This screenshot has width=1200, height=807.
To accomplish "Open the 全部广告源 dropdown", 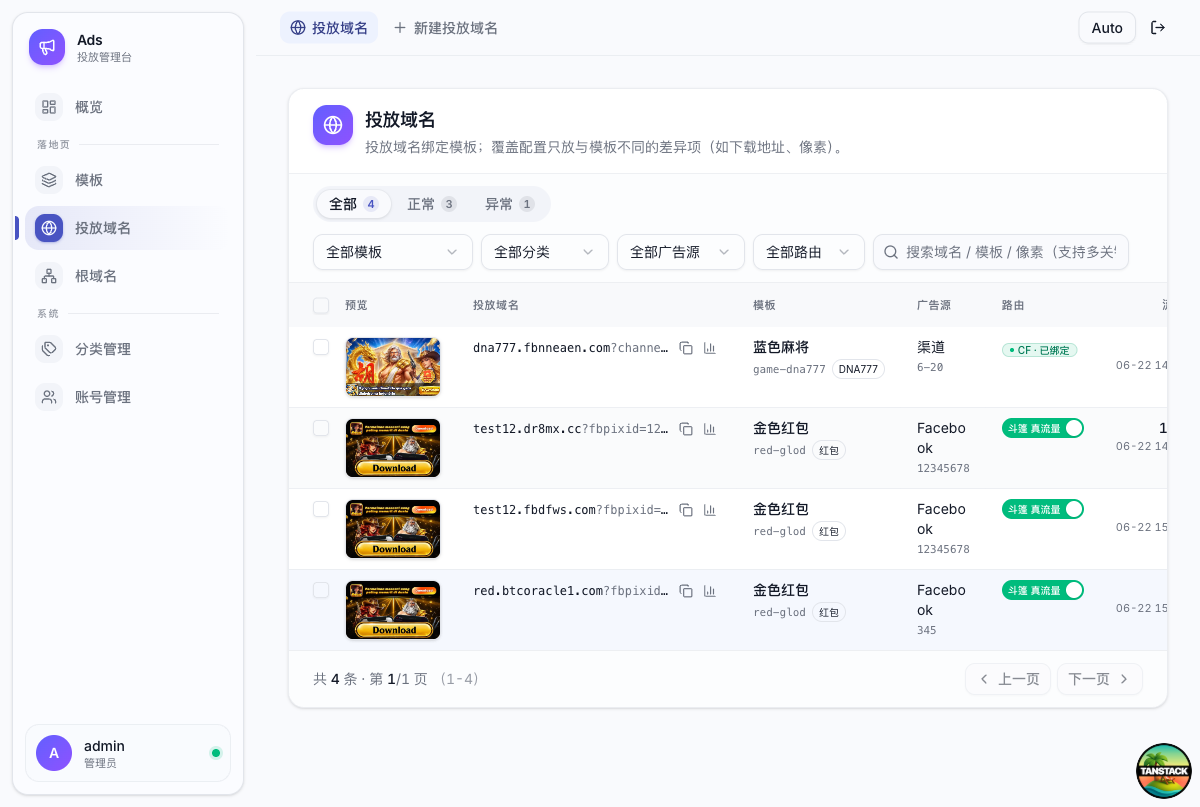I will point(681,252).
